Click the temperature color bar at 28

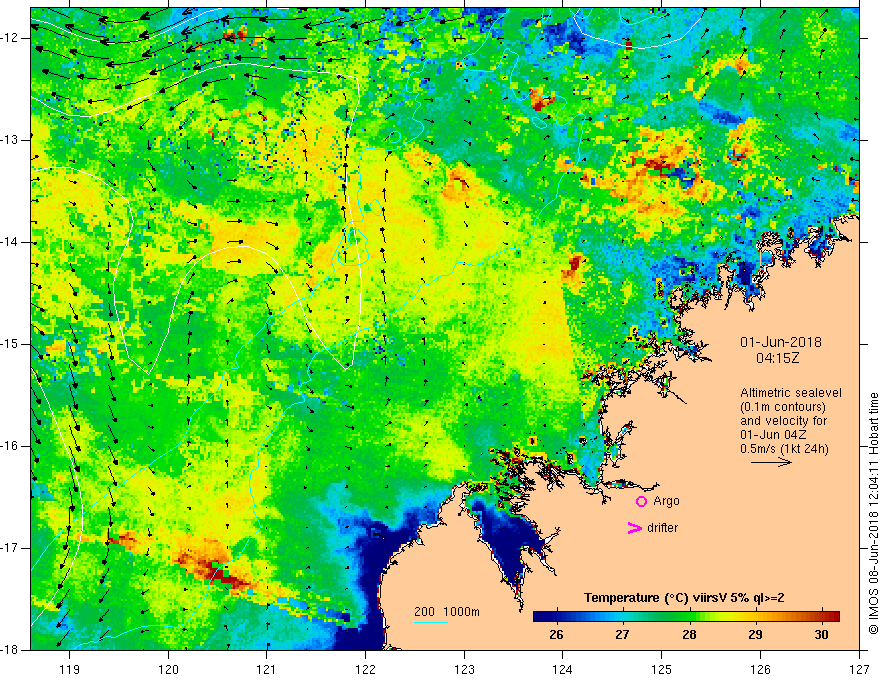point(689,617)
